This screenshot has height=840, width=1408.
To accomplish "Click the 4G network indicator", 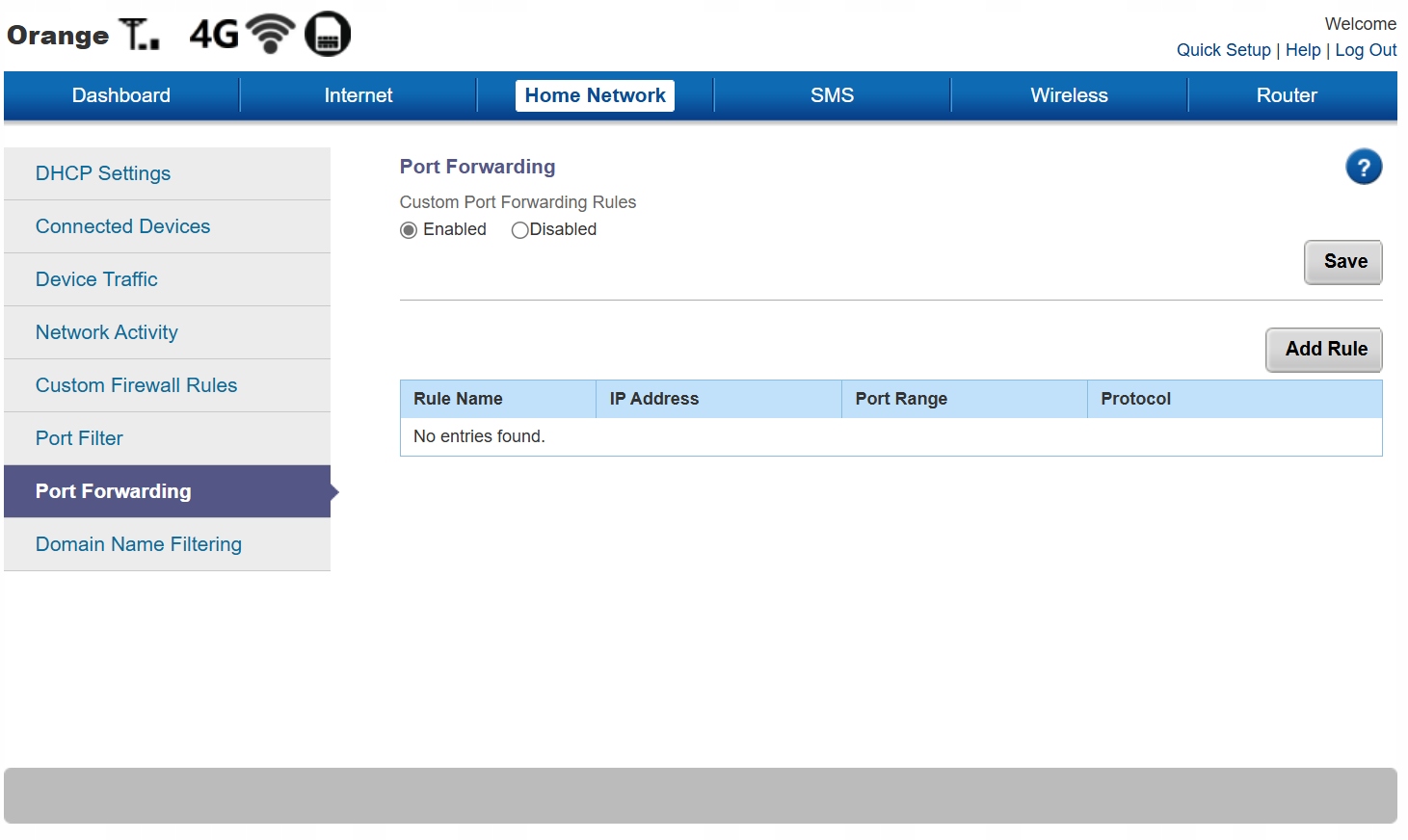I will pos(213,35).
